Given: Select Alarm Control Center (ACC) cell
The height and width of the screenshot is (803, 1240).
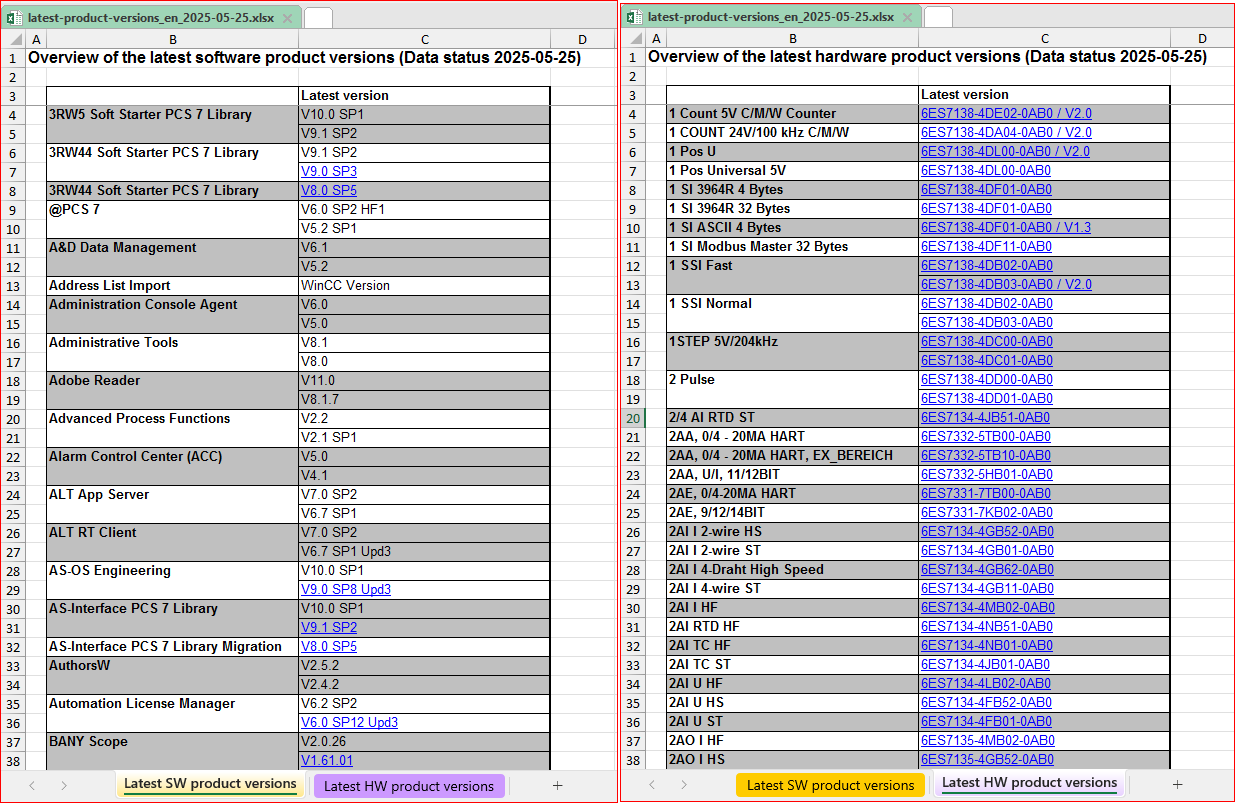Looking at the screenshot, I should point(172,465).
